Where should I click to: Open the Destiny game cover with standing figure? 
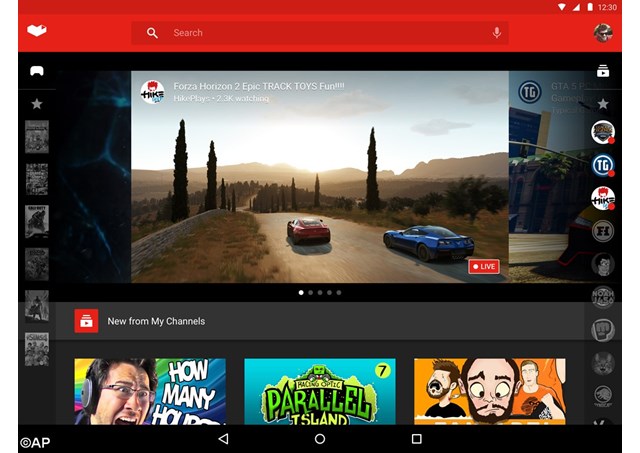coord(37,306)
